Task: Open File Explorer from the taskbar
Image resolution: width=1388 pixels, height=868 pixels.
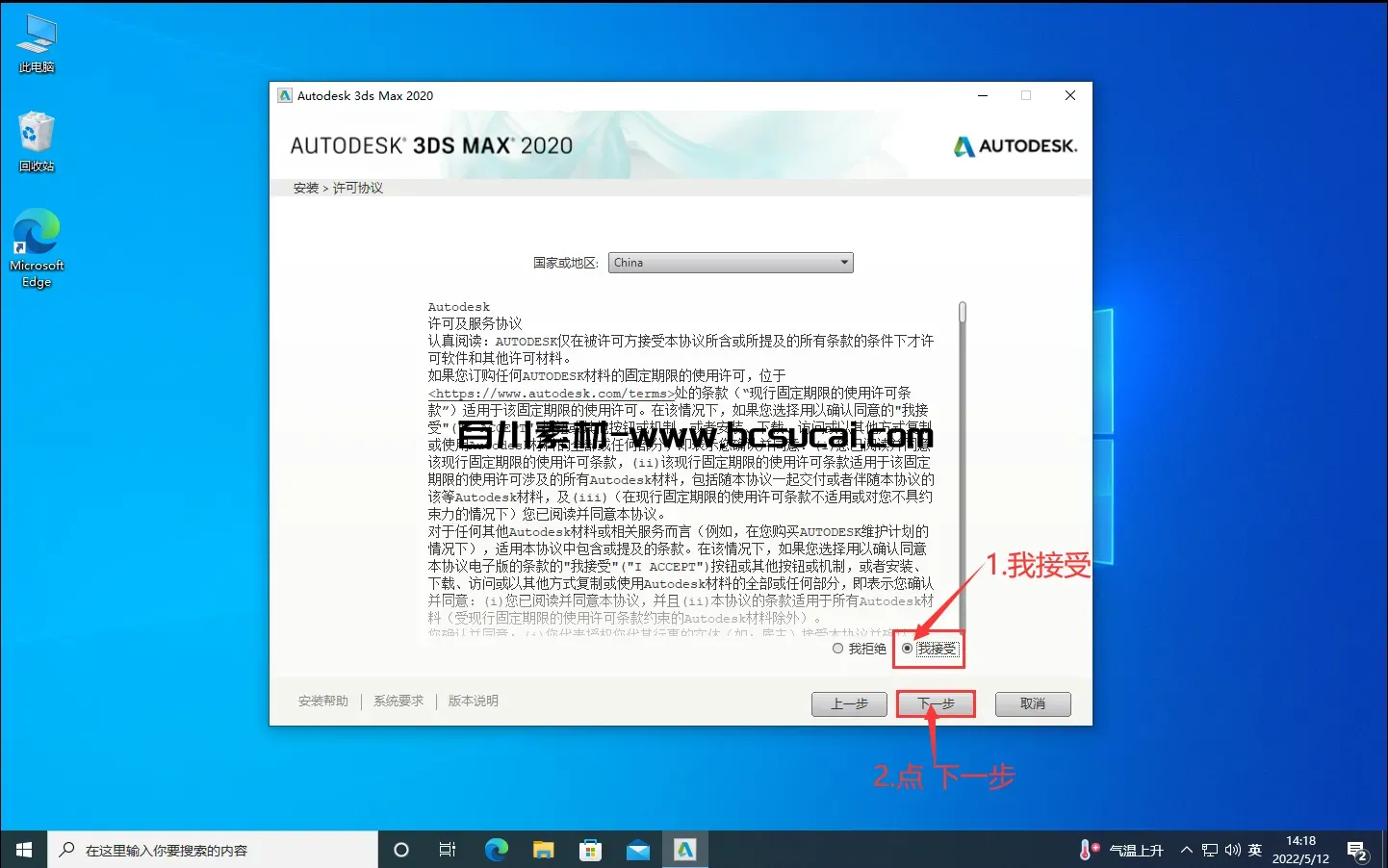Action: click(x=544, y=850)
